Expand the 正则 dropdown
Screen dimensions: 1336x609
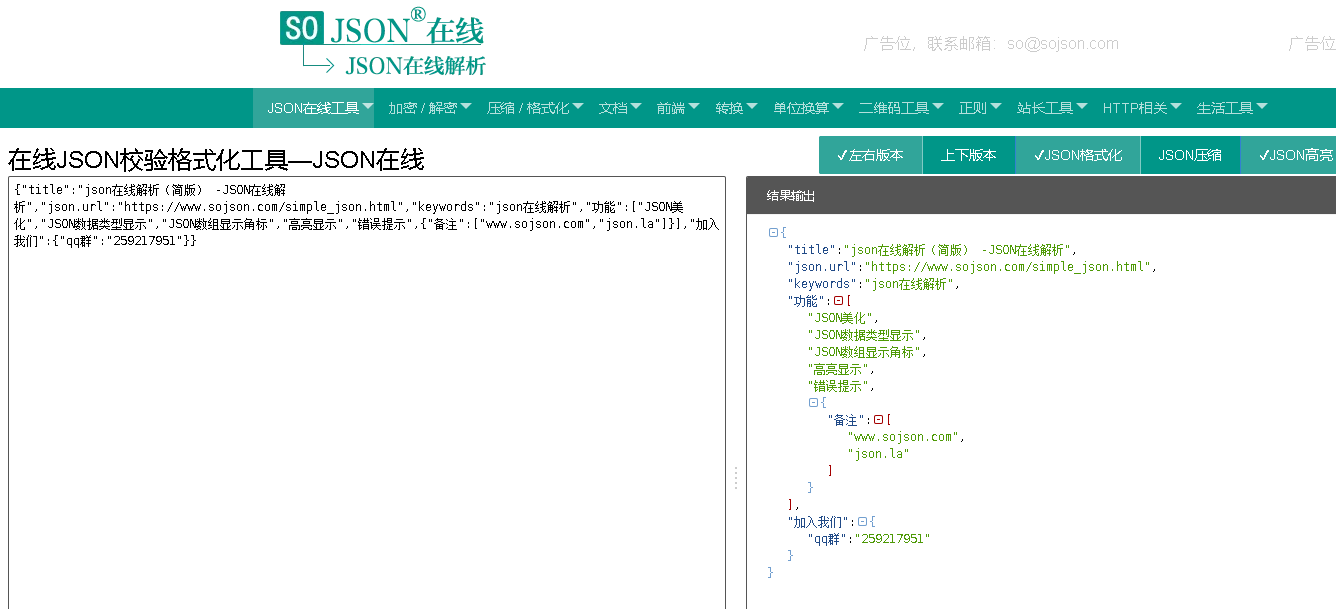[980, 108]
